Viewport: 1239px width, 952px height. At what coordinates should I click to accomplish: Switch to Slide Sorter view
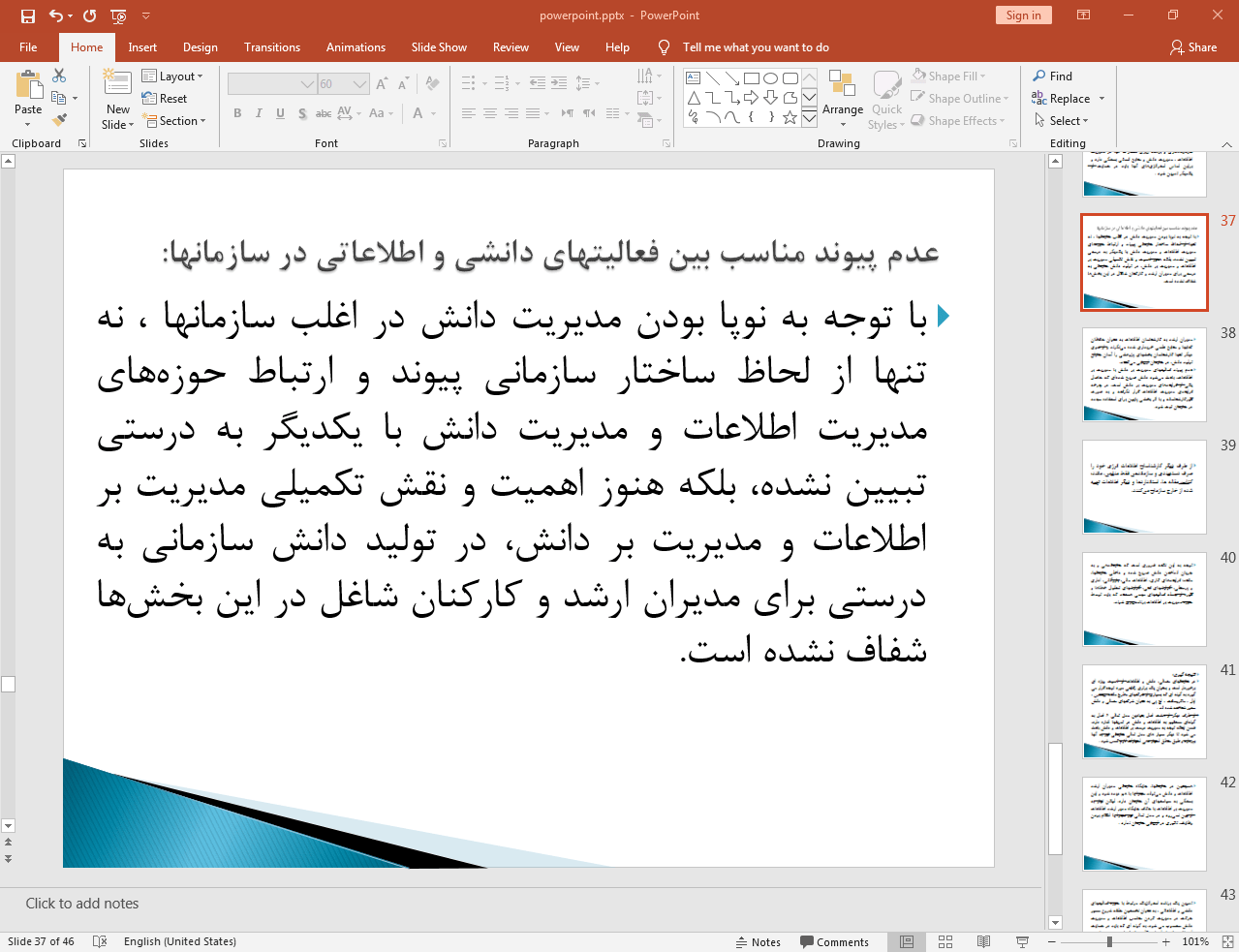(x=945, y=941)
